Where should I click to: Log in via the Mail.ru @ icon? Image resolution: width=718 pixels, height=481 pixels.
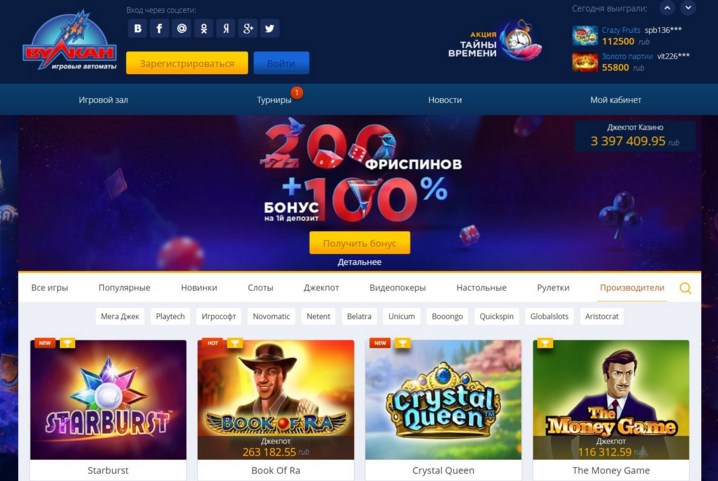click(181, 28)
